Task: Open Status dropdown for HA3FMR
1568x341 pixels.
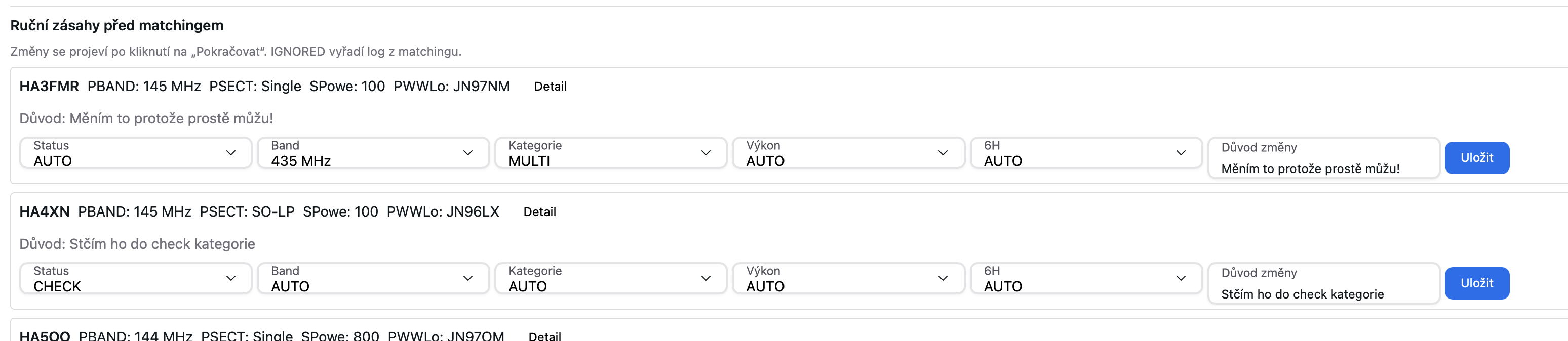Action: [135, 153]
